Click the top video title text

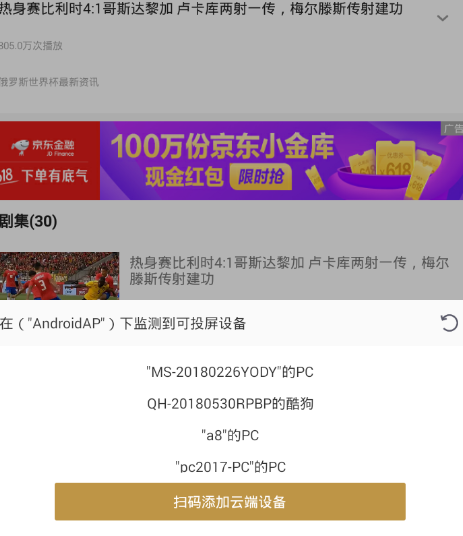click(201, 9)
